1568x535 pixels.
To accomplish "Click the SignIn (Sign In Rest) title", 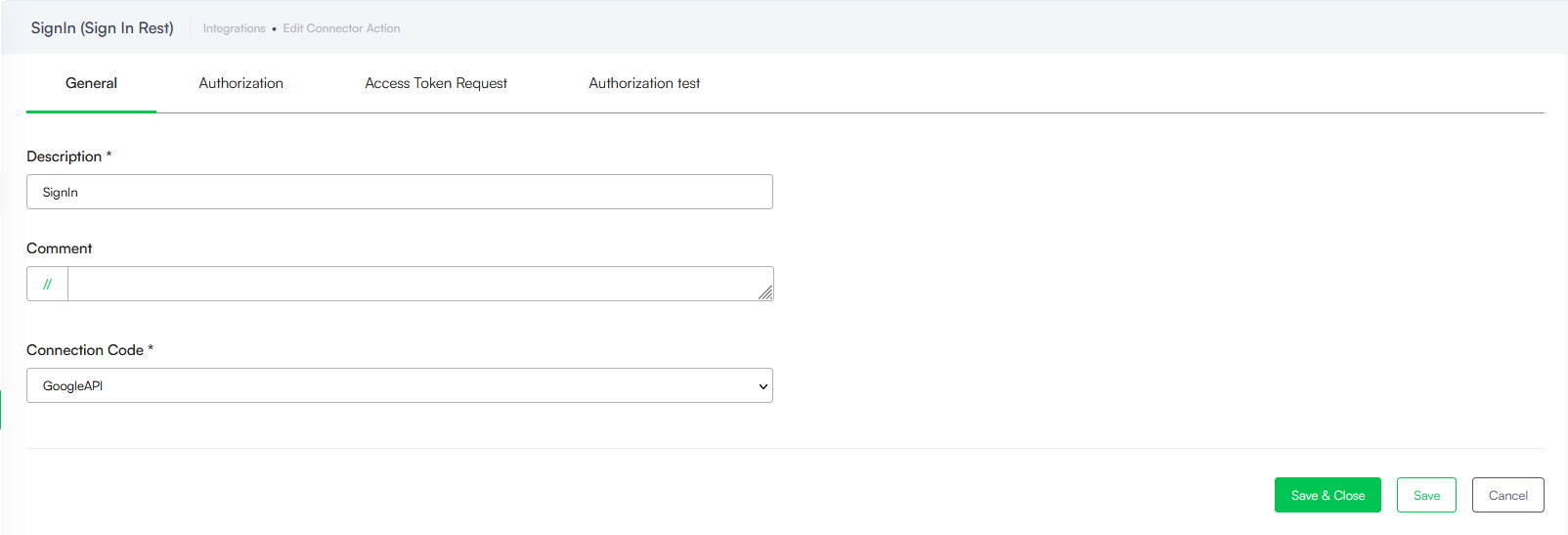I will click(x=103, y=27).
